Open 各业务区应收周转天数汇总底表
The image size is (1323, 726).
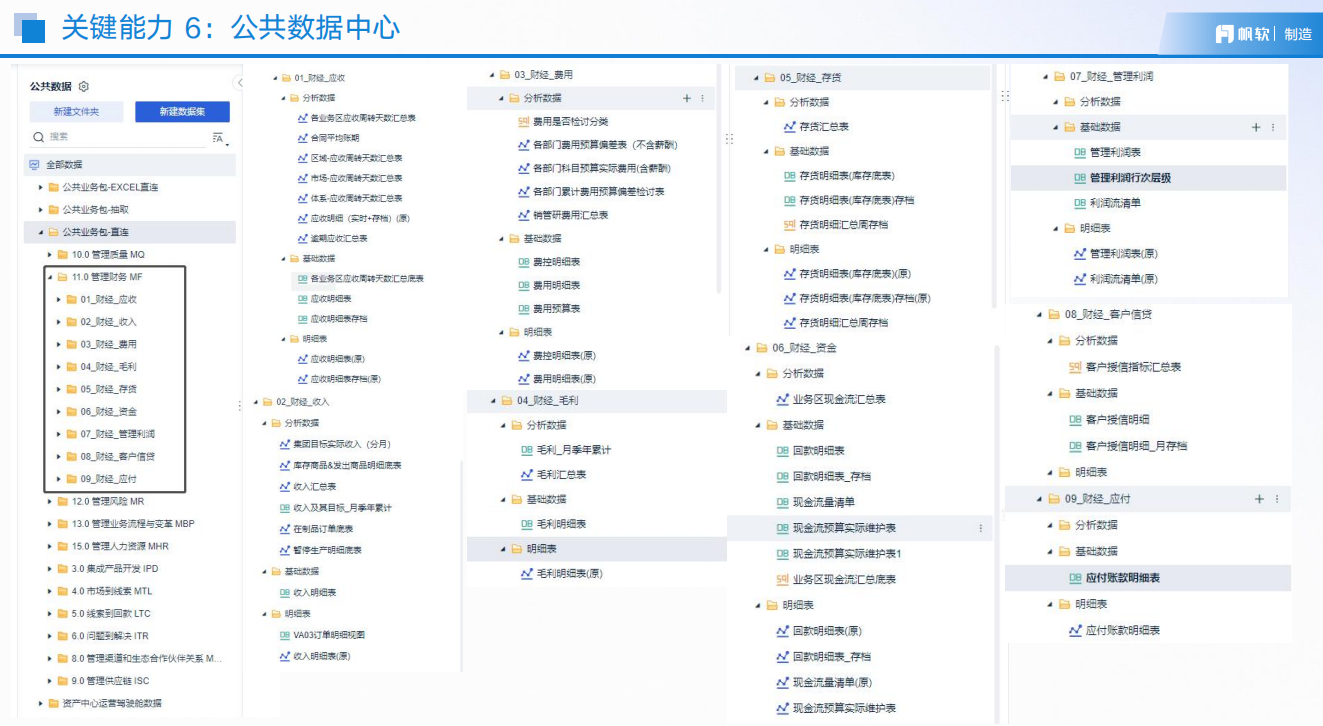pos(367,278)
